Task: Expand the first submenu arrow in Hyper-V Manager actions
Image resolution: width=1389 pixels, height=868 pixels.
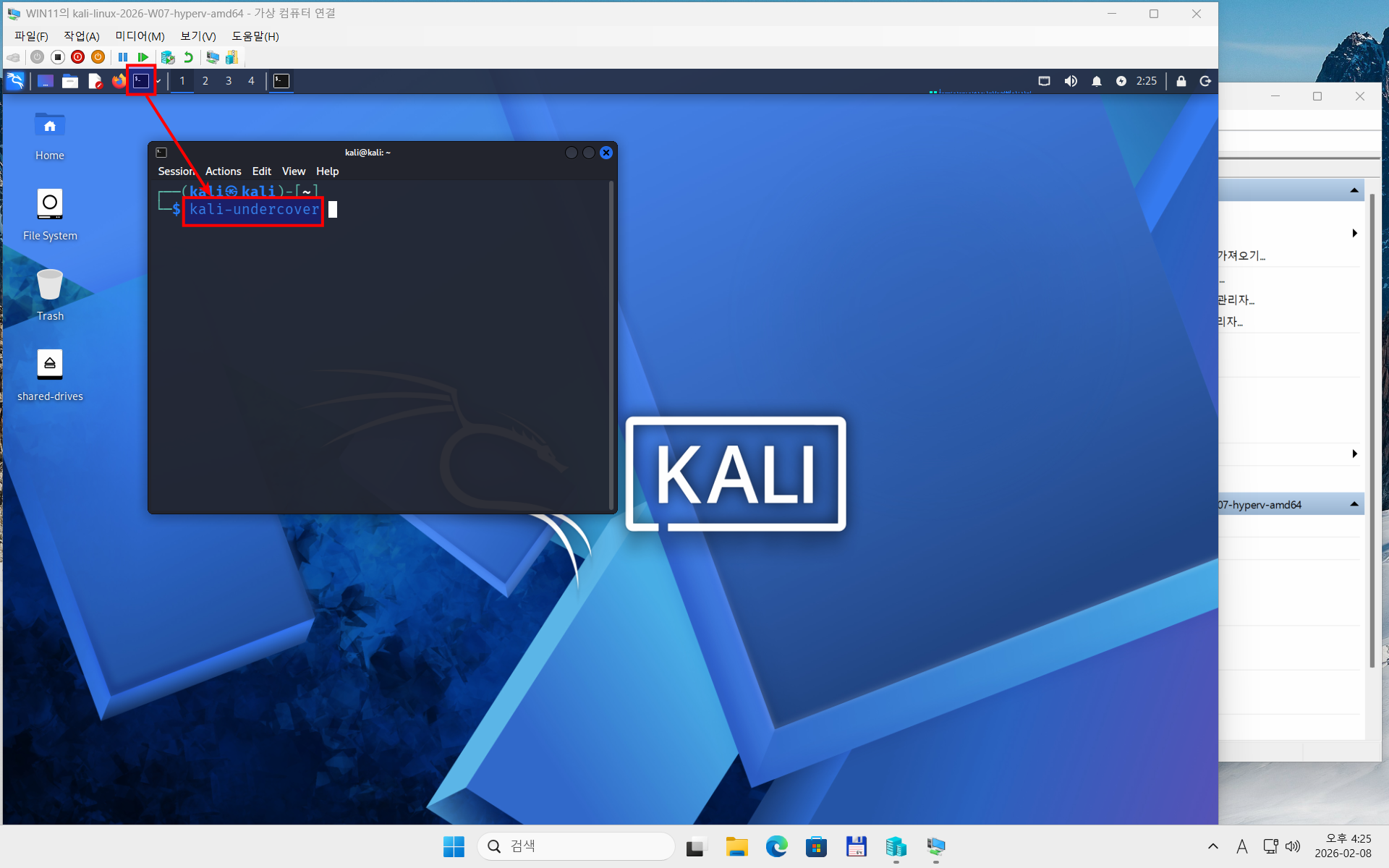Action: [x=1354, y=233]
